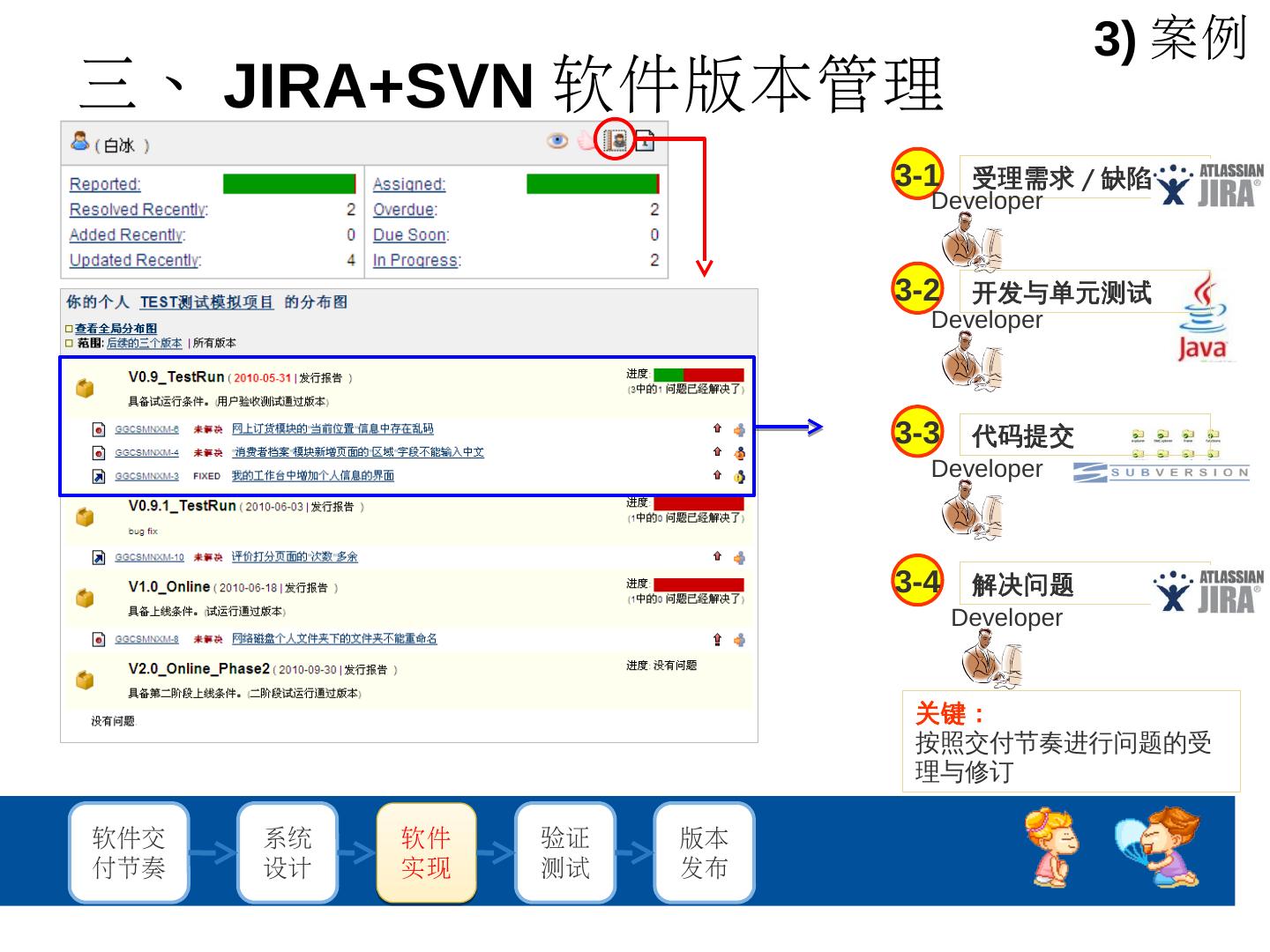1270x952 pixels.
Task: Open issue key GGCSMNXM-3
Action: (147, 476)
